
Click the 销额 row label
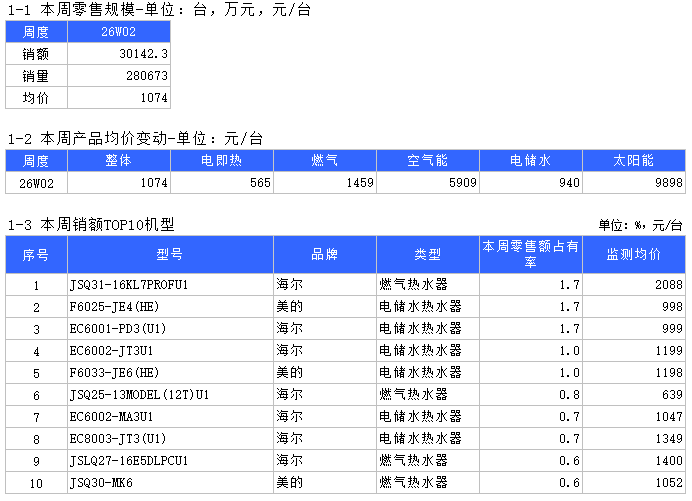(36, 54)
